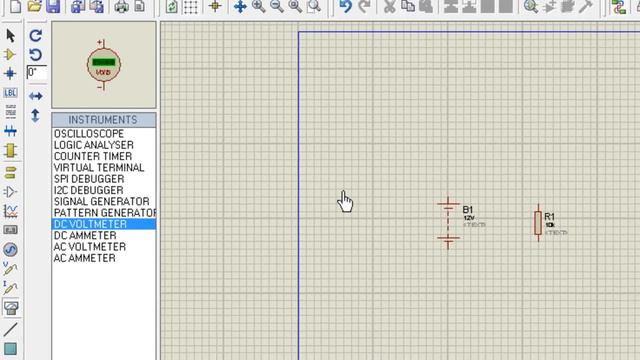Select the Device Pins tool
The height and width of the screenshot is (360, 640).
point(10,192)
